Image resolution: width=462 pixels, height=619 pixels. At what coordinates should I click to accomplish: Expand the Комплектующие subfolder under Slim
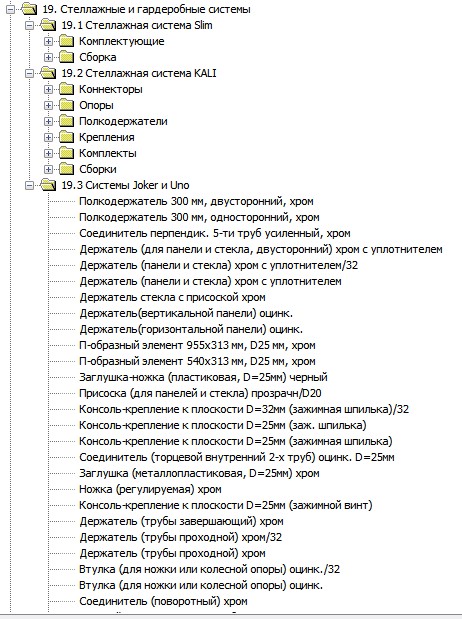(48, 41)
